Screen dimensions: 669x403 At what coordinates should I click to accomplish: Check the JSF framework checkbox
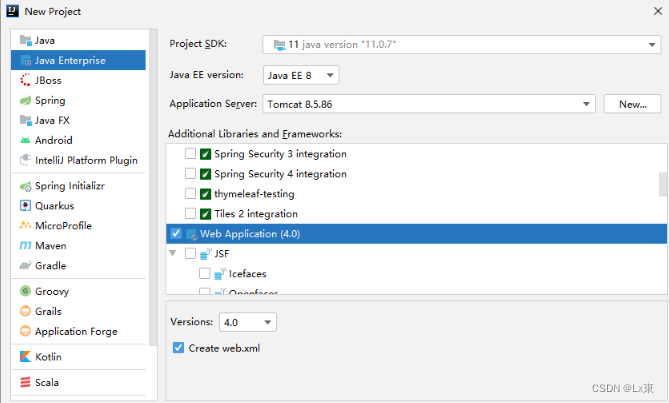[x=190, y=253]
